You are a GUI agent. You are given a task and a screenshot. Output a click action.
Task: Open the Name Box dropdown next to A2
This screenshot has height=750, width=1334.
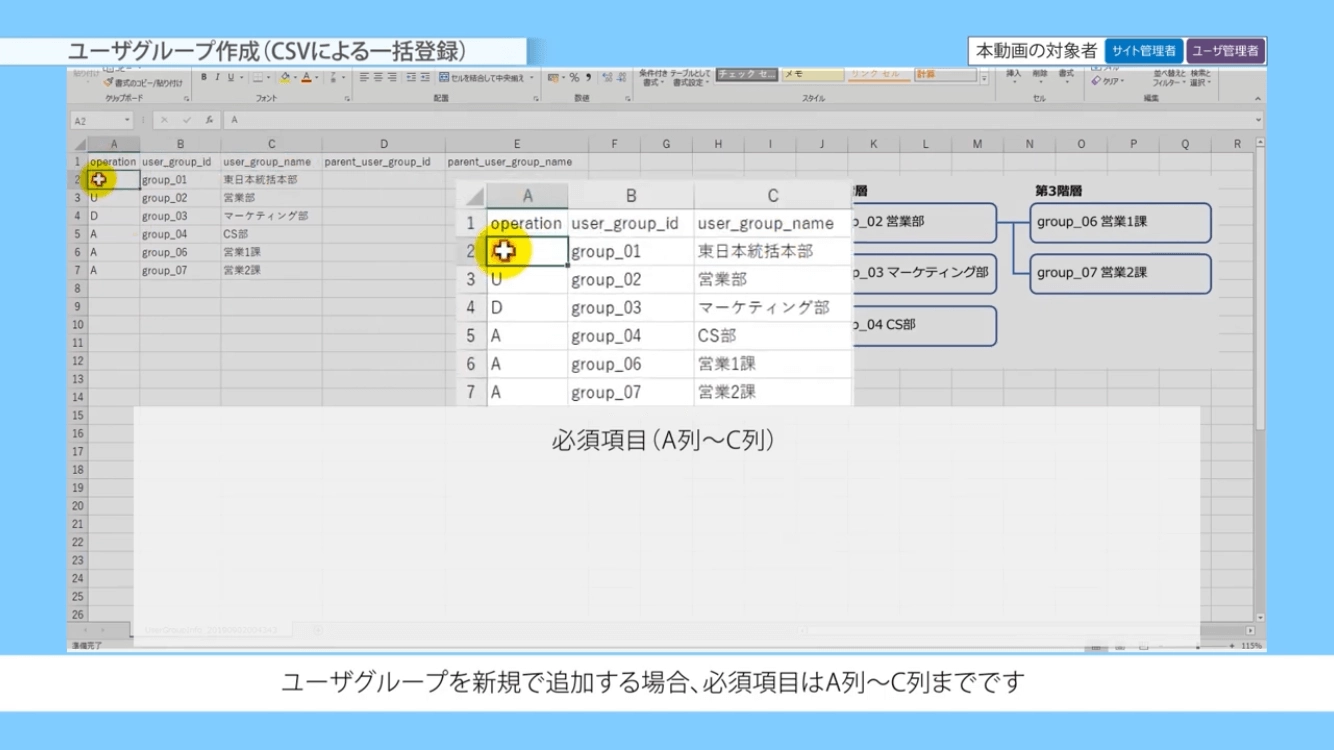point(127,121)
